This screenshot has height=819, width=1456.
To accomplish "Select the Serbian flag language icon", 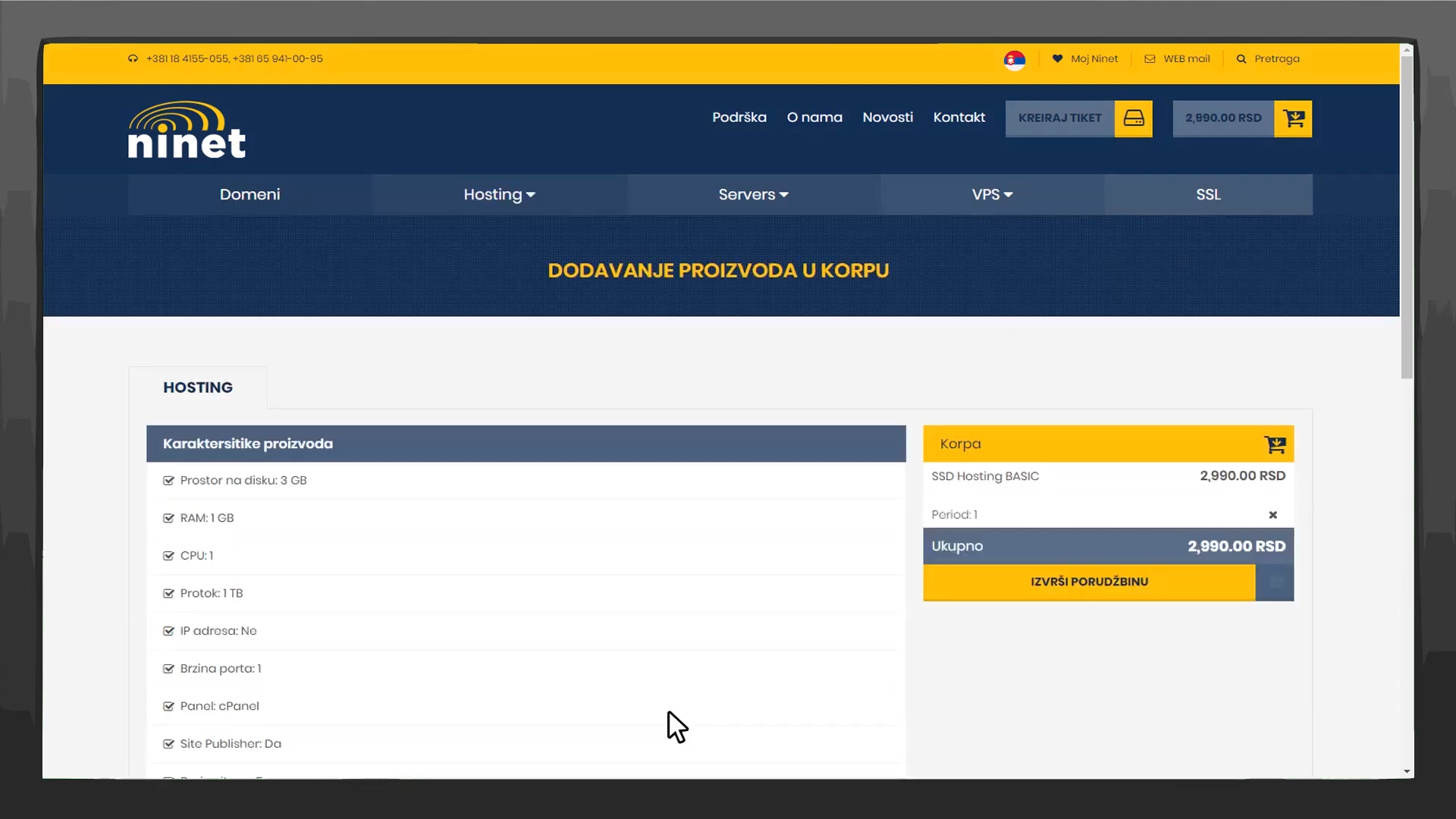I will pyautogui.click(x=1014, y=59).
